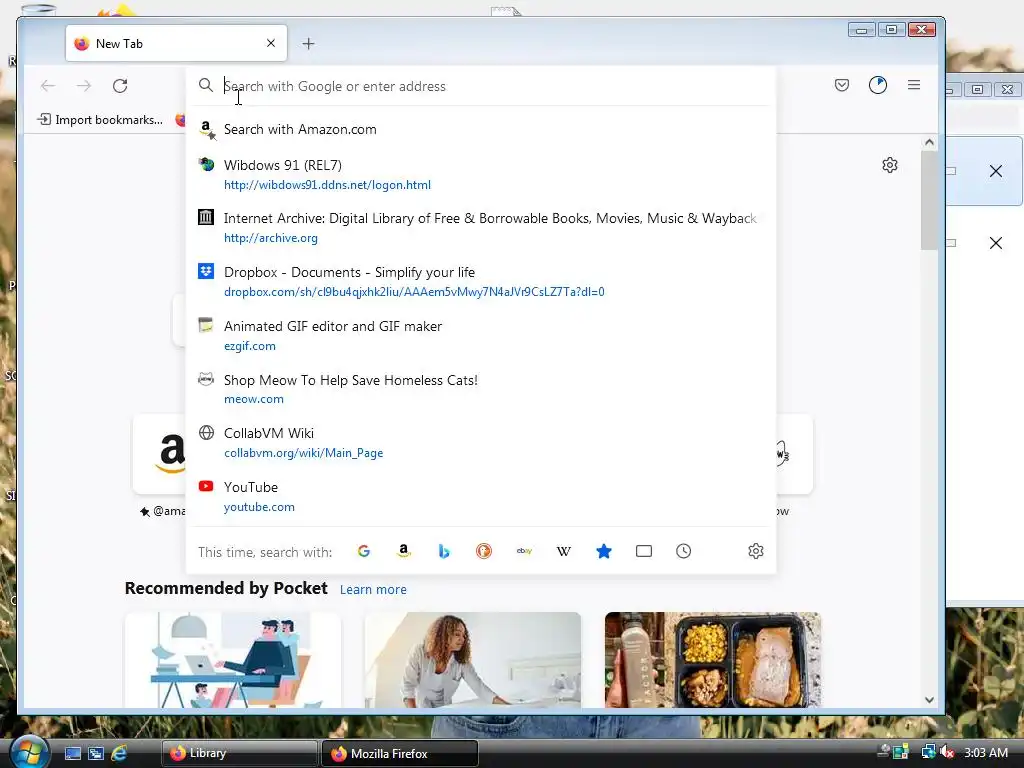Open Pocket story with desk illustration
The width and height of the screenshot is (1024, 768).
232,660
